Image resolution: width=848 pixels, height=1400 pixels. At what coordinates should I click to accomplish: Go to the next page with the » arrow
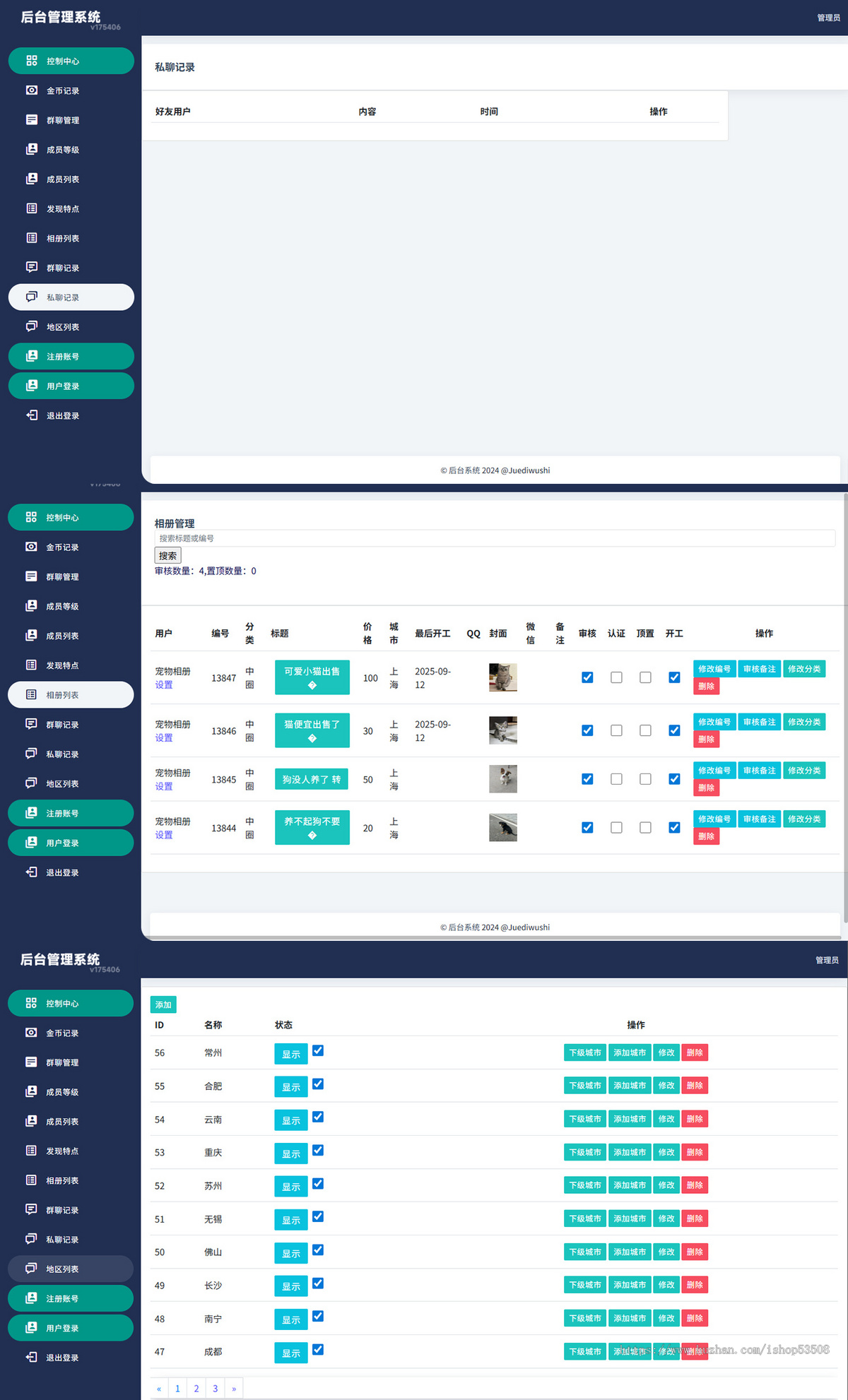234,1388
